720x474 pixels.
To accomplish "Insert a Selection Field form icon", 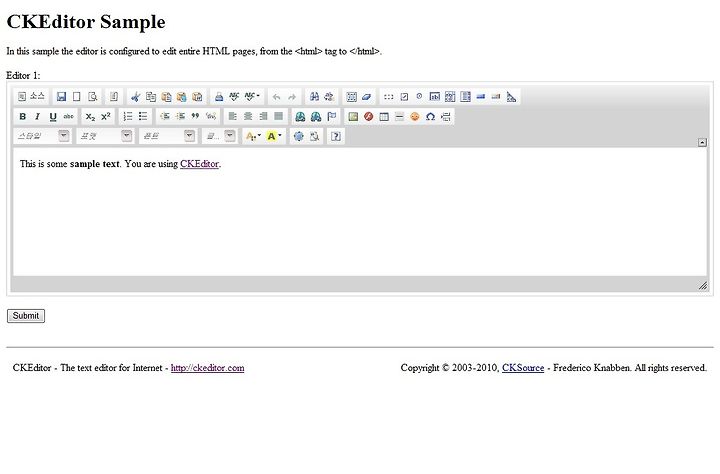I will click(465, 96).
